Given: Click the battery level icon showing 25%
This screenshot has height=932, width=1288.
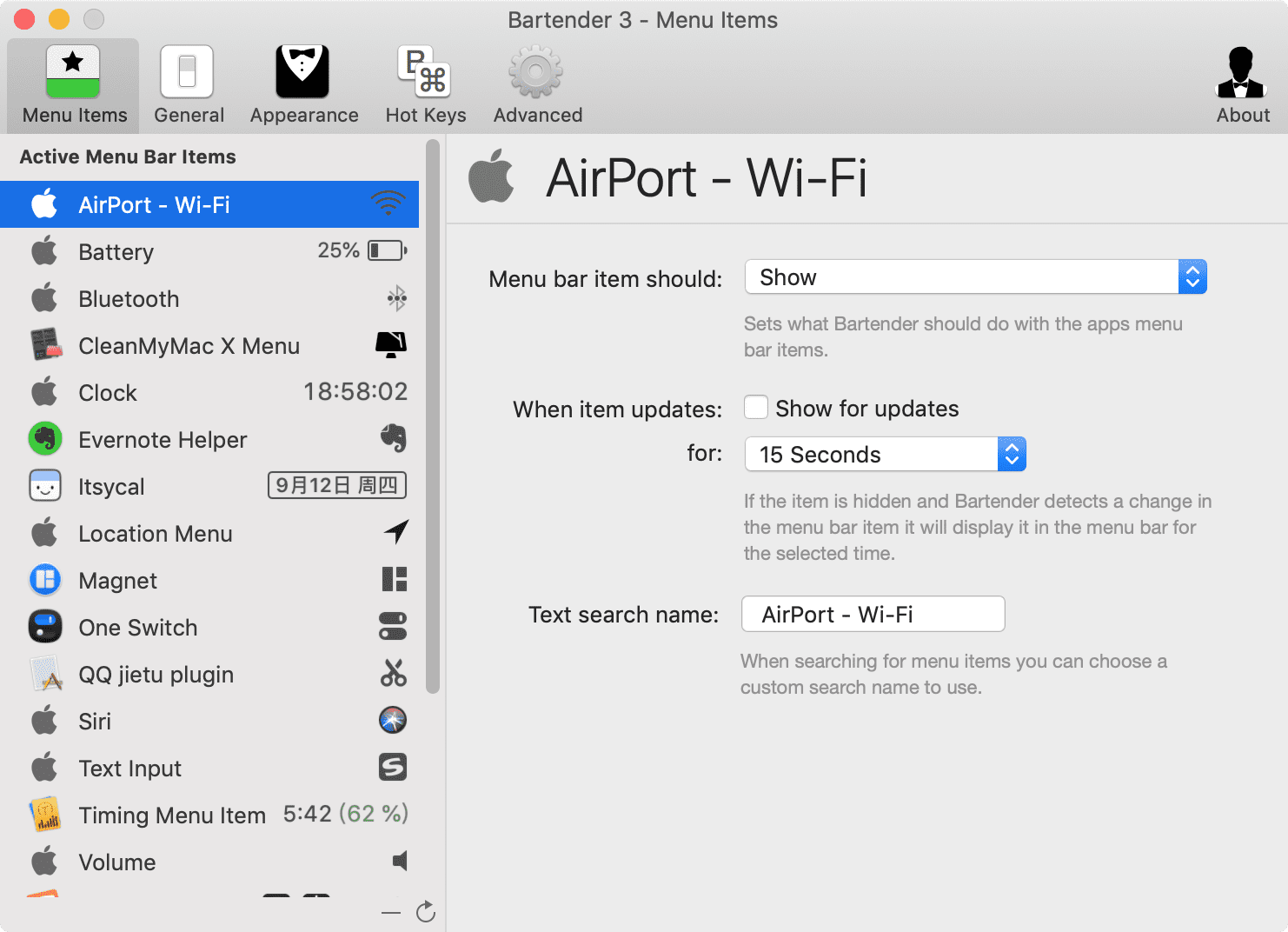Looking at the screenshot, I should [388, 250].
